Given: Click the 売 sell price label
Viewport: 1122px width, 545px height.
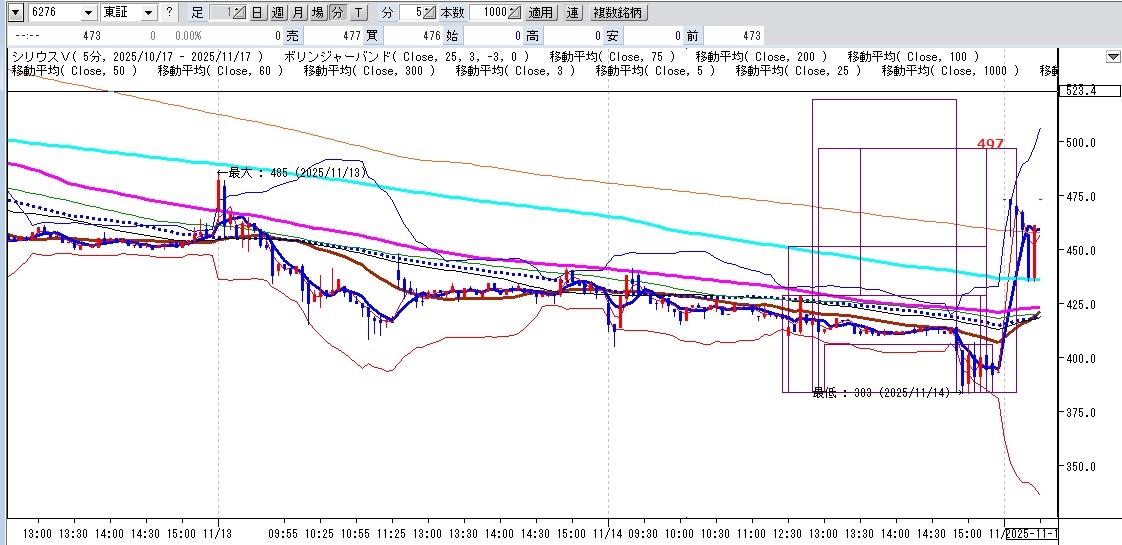Looking at the screenshot, I should [292, 35].
